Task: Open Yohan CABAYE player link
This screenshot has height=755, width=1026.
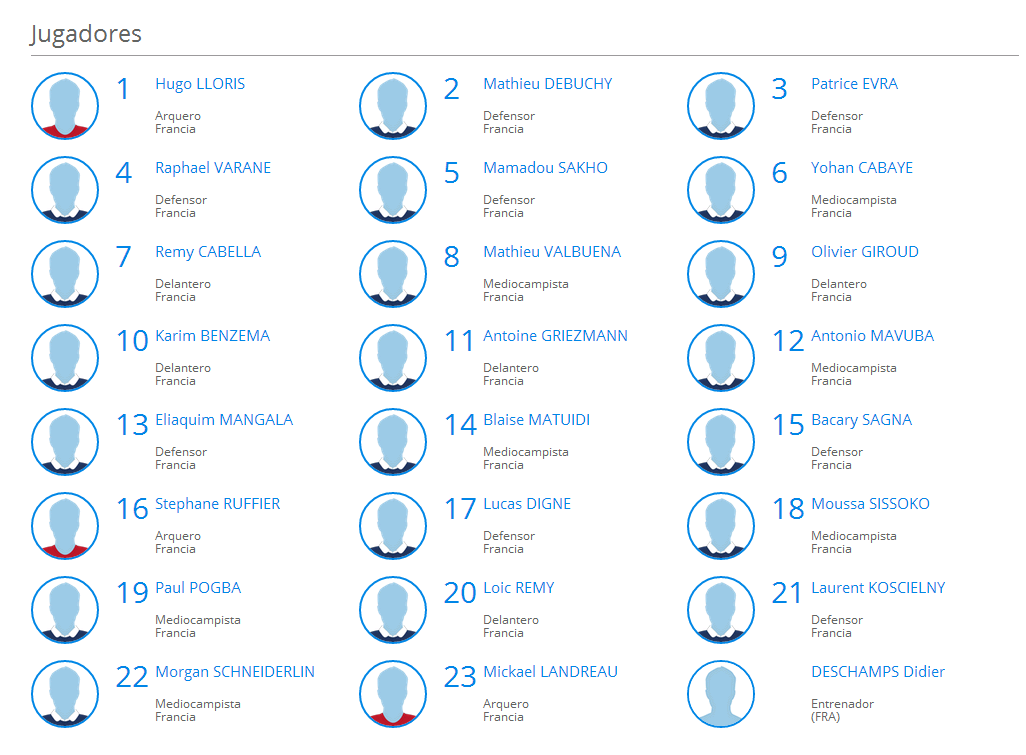Action: point(862,168)
